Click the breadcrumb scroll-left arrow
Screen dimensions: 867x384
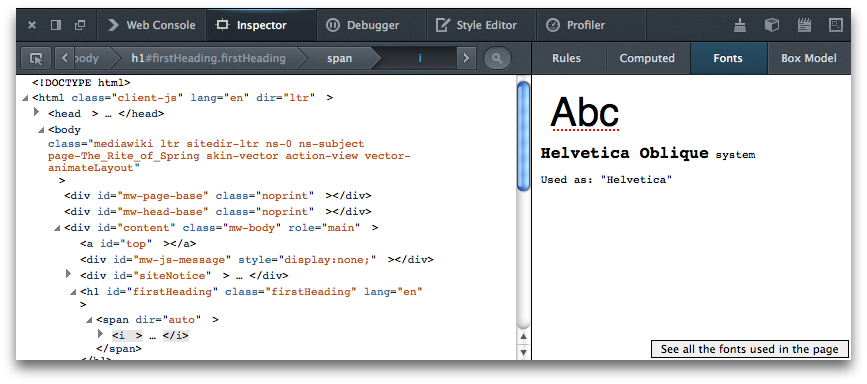pos(65,58)
